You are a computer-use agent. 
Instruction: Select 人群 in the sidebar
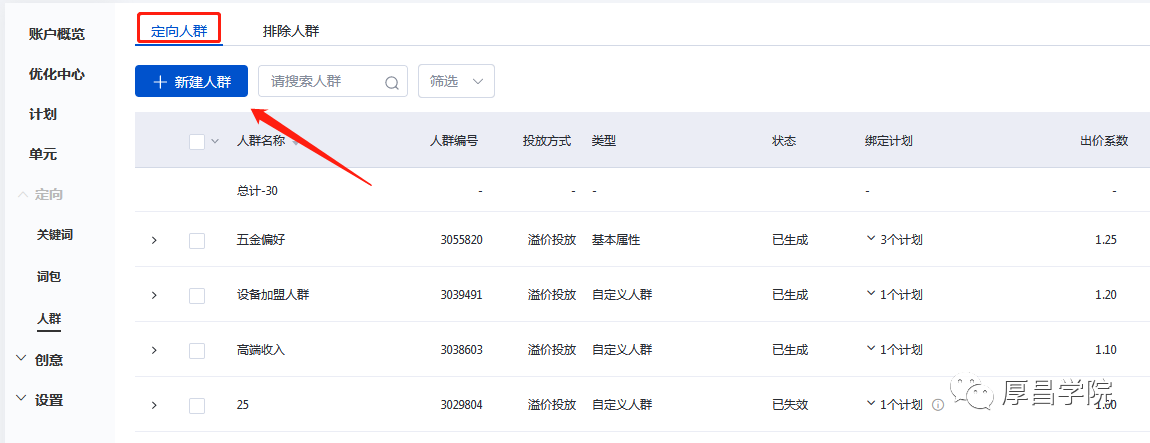(x=48, y=319)
